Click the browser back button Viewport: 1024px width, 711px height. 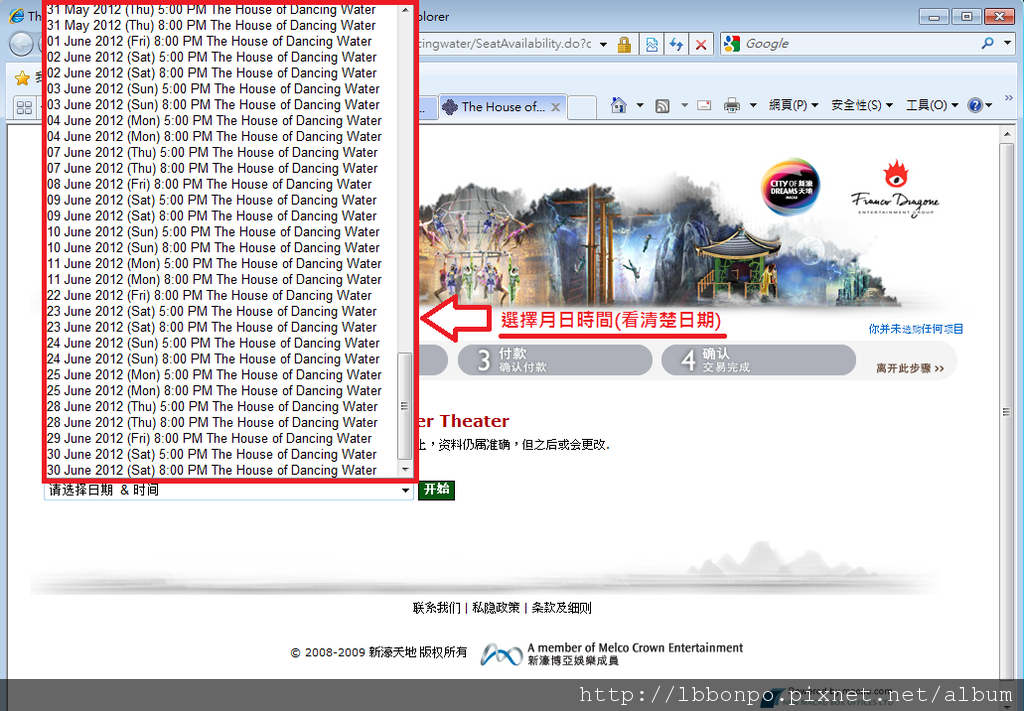(x=22, y=44)
